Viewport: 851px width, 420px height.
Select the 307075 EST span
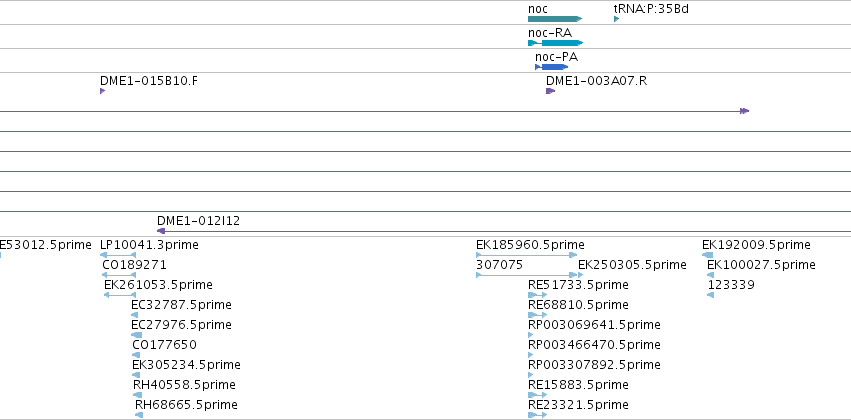(526, 275)
